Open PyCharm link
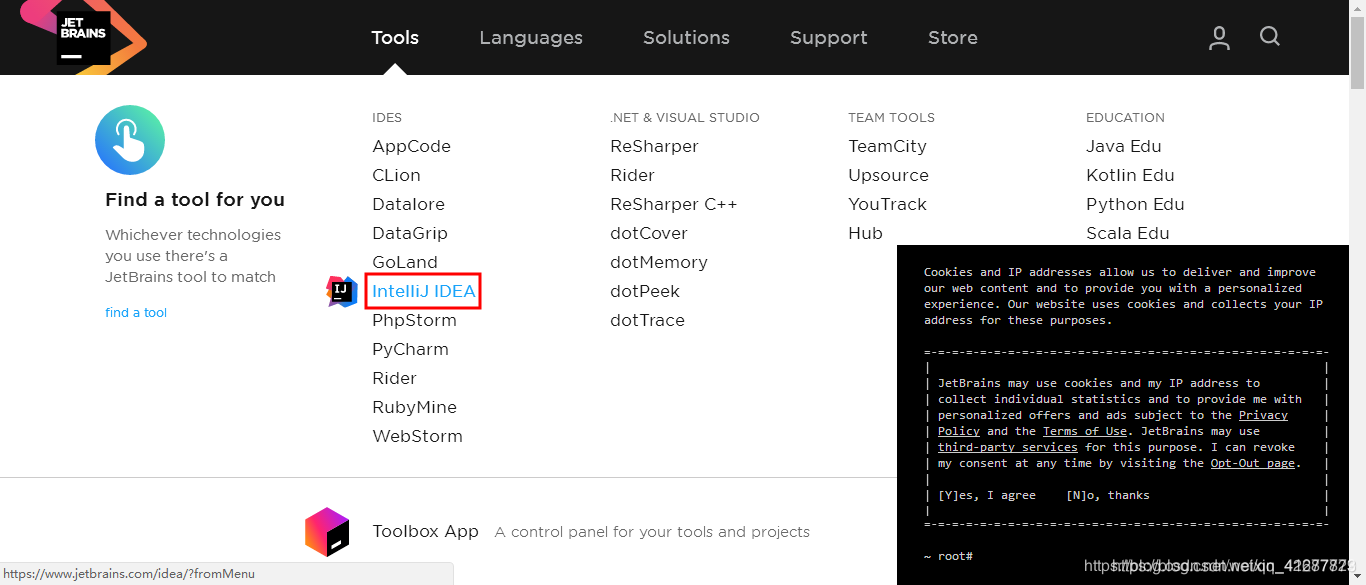1366x585 pixels. (x=411, y=349)
